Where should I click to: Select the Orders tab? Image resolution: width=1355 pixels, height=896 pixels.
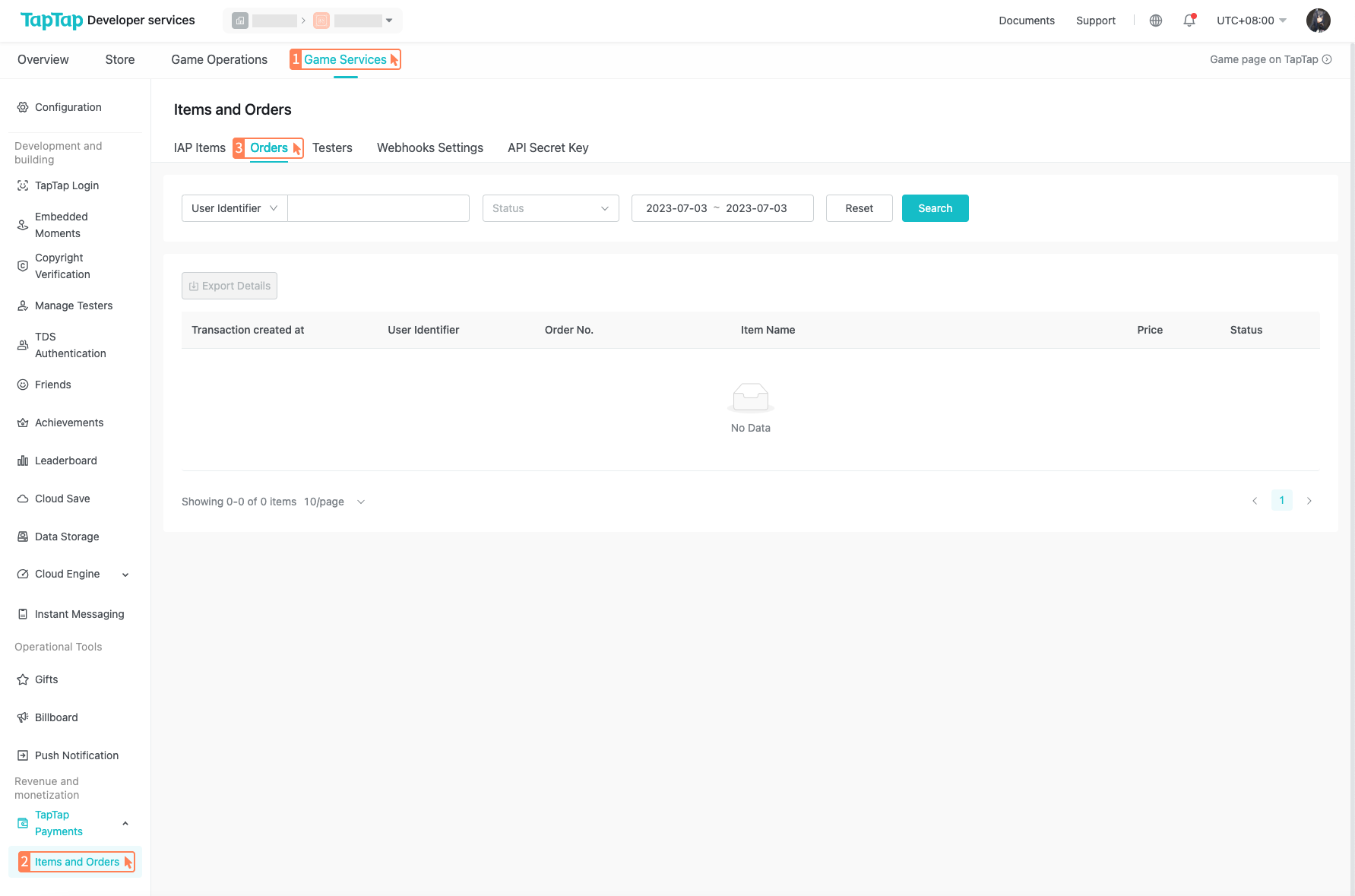(x=269, y=147)
